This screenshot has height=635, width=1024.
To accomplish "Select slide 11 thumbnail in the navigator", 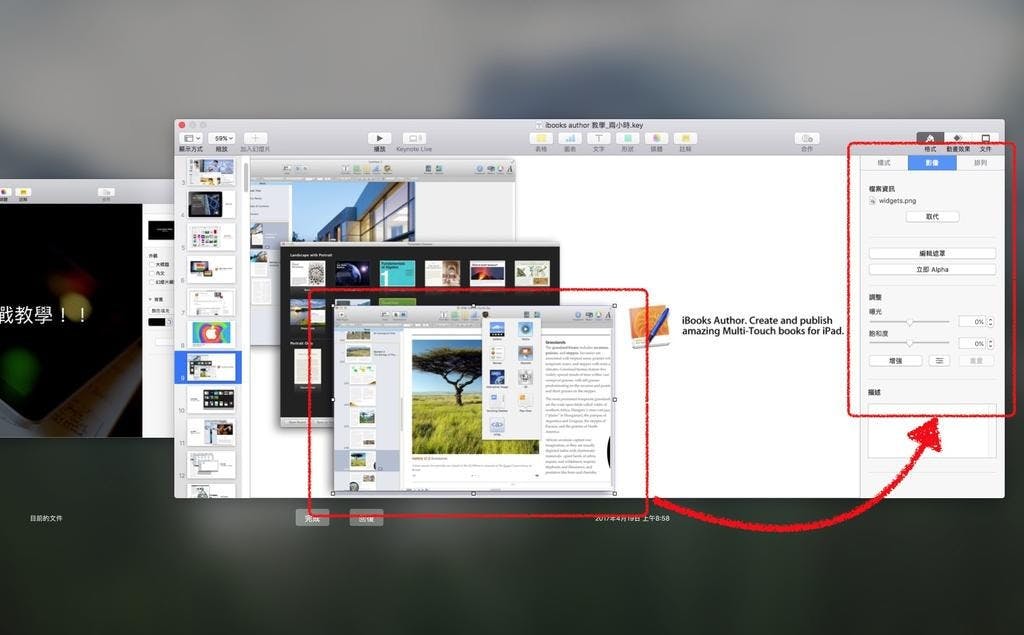I will click(x=211, y=432).
